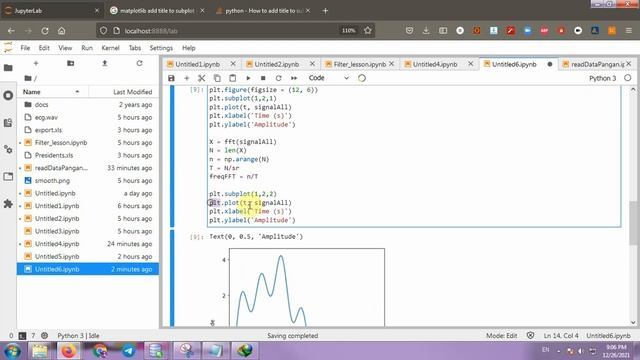Open Telegram in the taskbar
Image resolution: width=640 pixels, height=360 pixels.
(129, 351)
